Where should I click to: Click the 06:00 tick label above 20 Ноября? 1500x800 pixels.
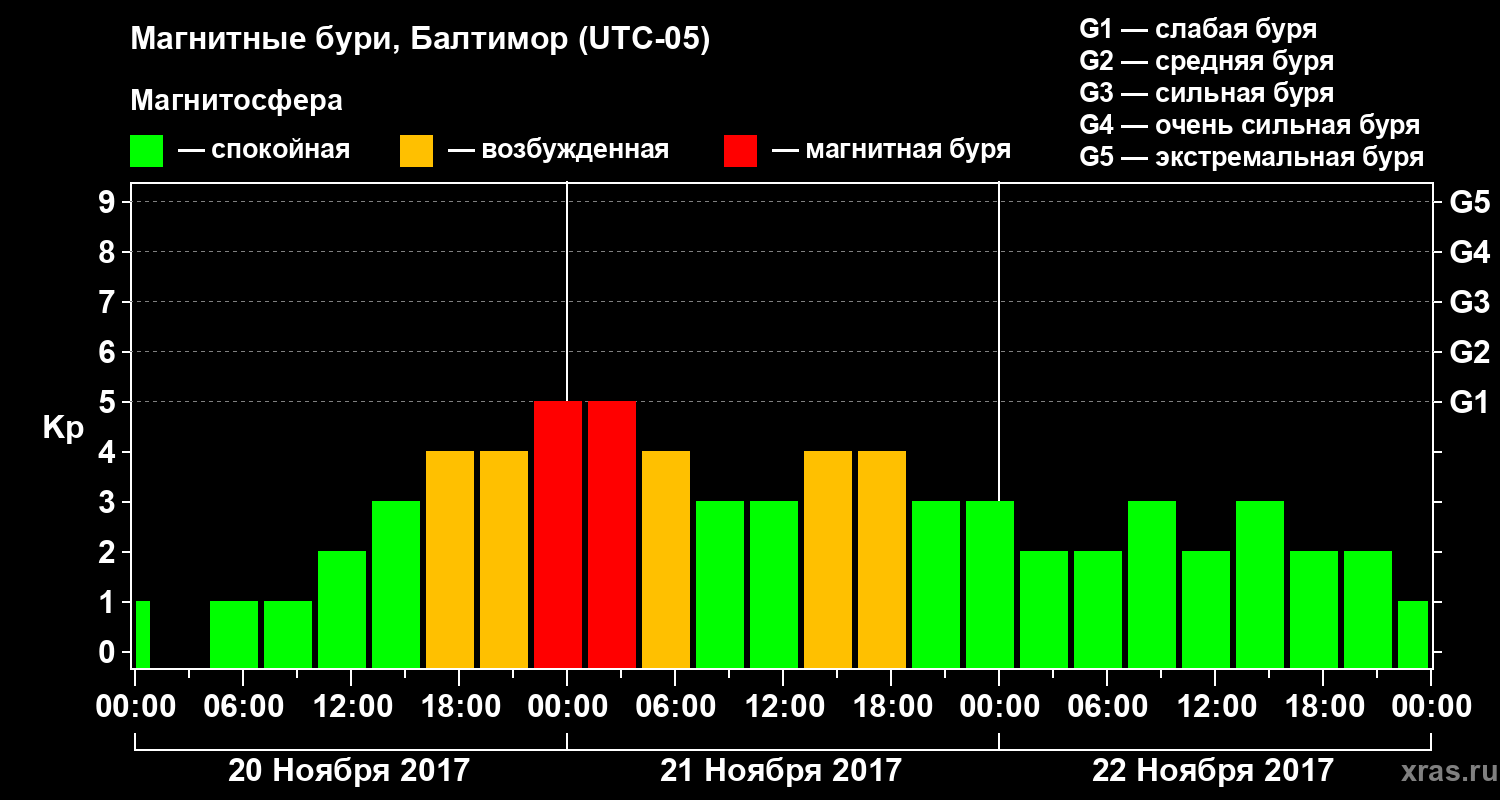pyautogui.click(x=243, y=707)
